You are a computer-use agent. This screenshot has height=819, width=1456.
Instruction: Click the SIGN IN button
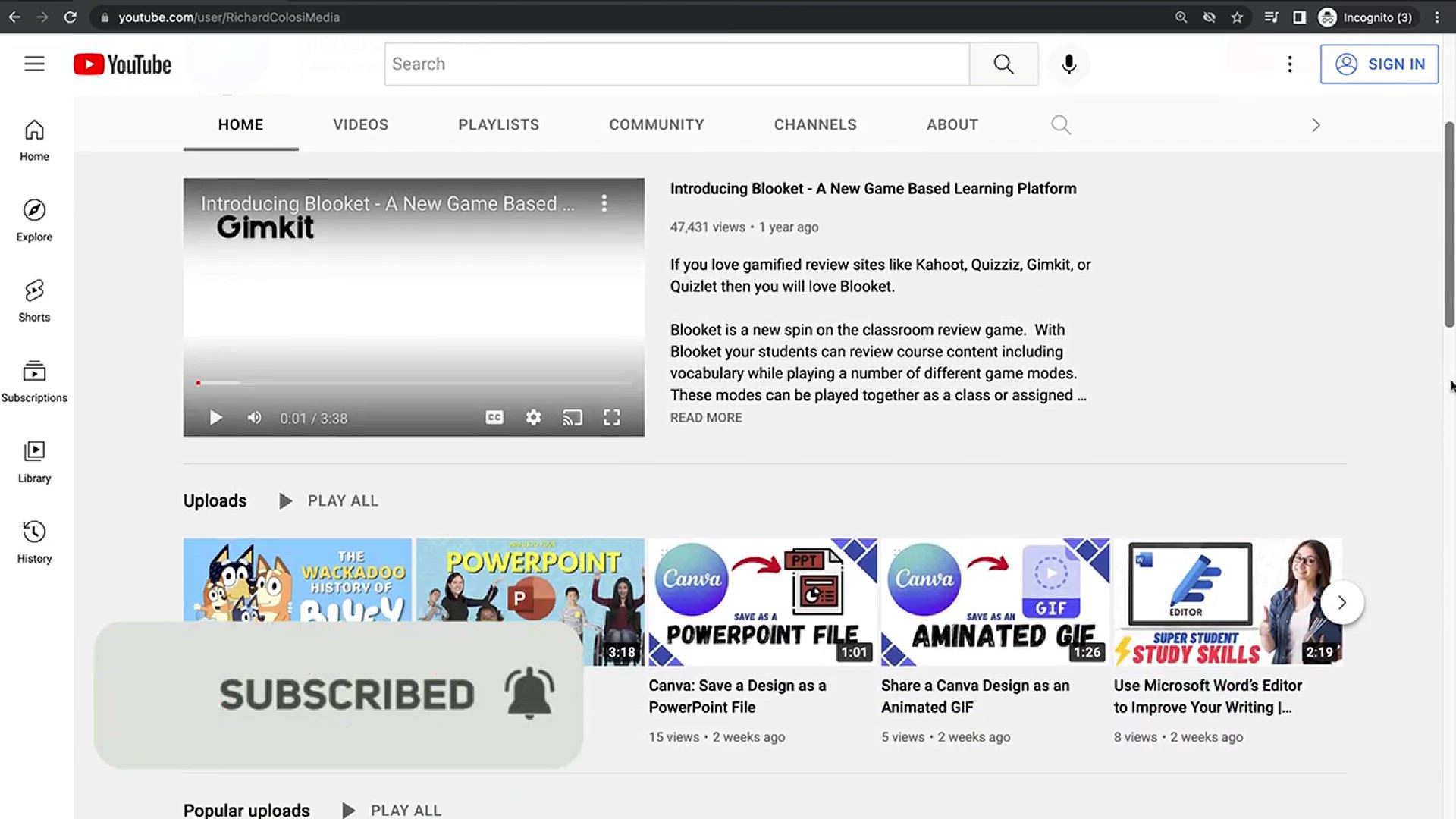pos(1379,64)
